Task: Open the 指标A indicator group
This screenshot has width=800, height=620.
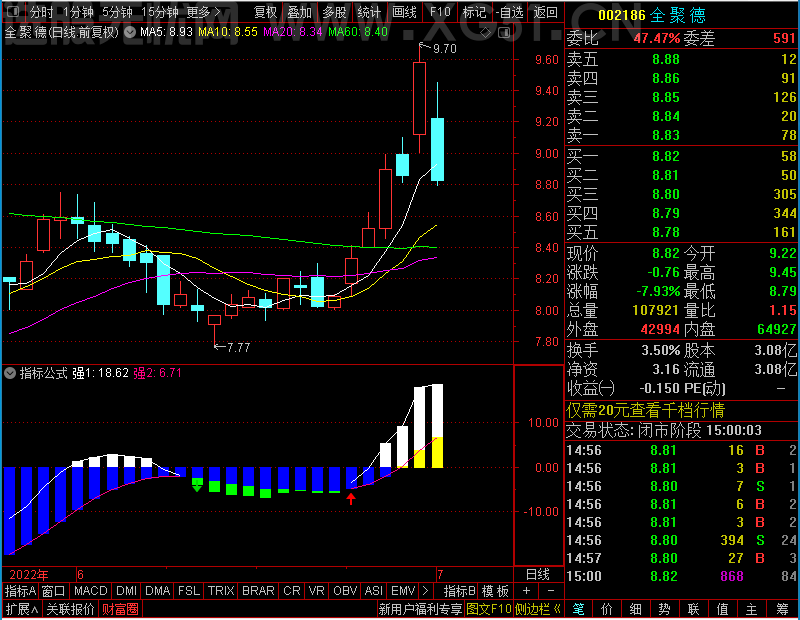Action: [20, 591]
